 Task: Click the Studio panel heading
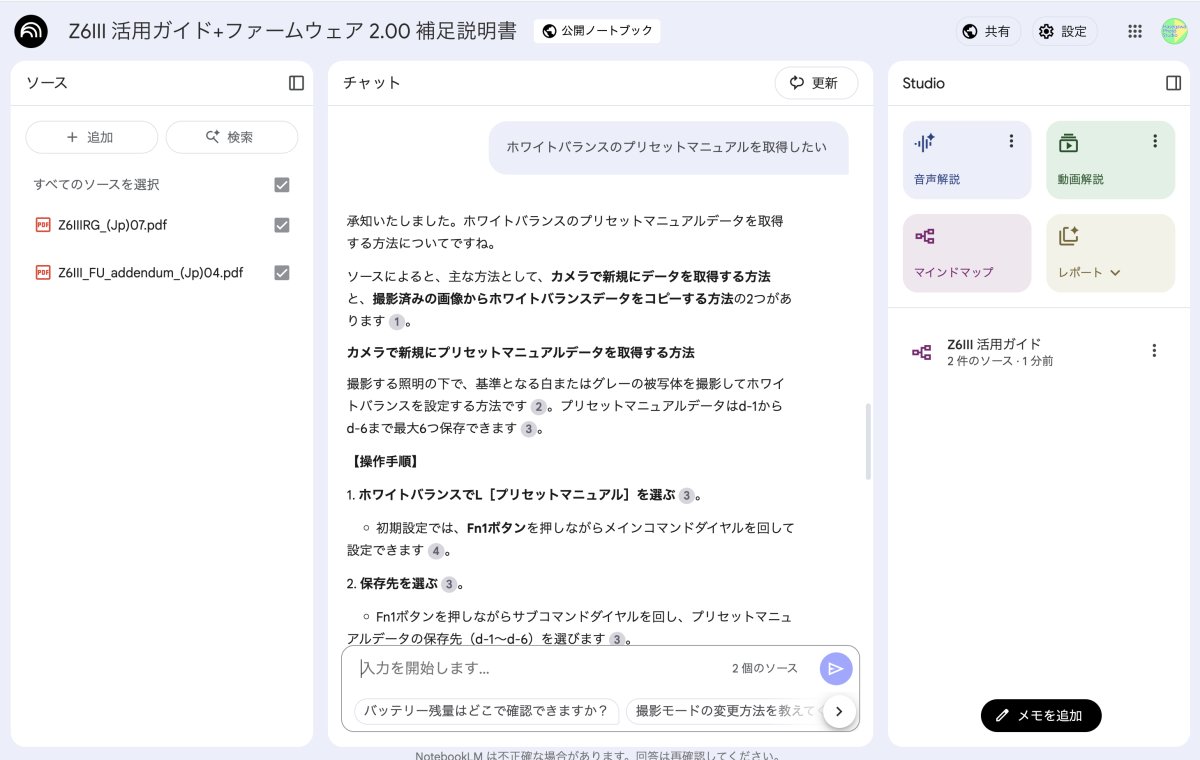click(x=923, y=83)
